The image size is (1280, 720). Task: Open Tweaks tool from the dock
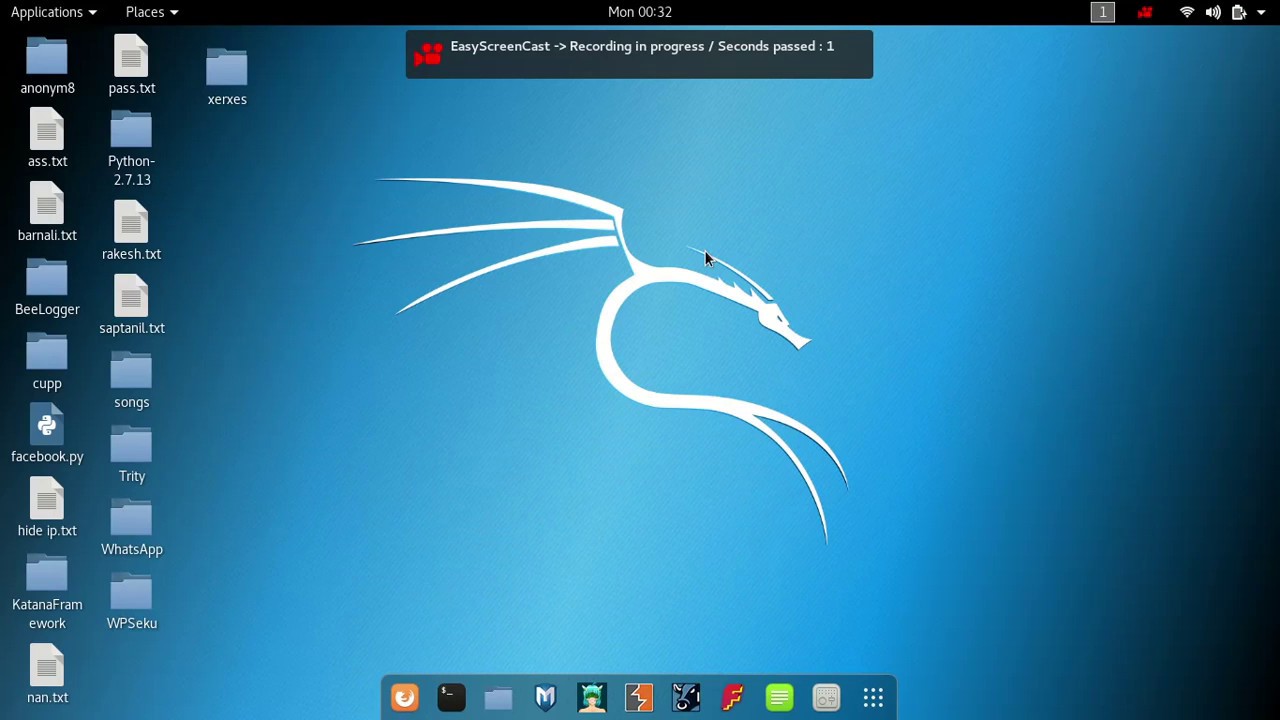click(827, 697)
